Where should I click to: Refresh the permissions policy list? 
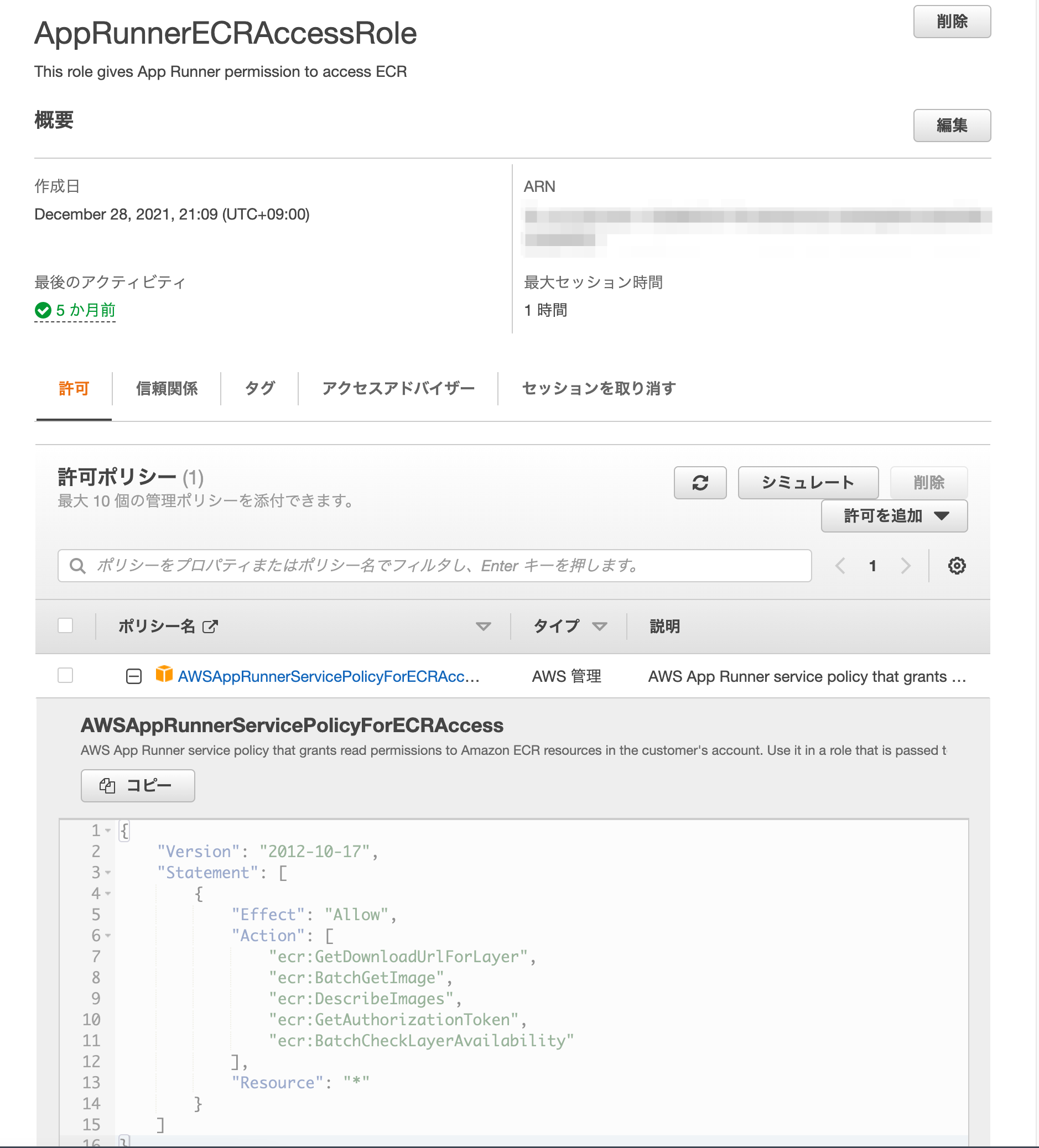(x=700, y=483)
